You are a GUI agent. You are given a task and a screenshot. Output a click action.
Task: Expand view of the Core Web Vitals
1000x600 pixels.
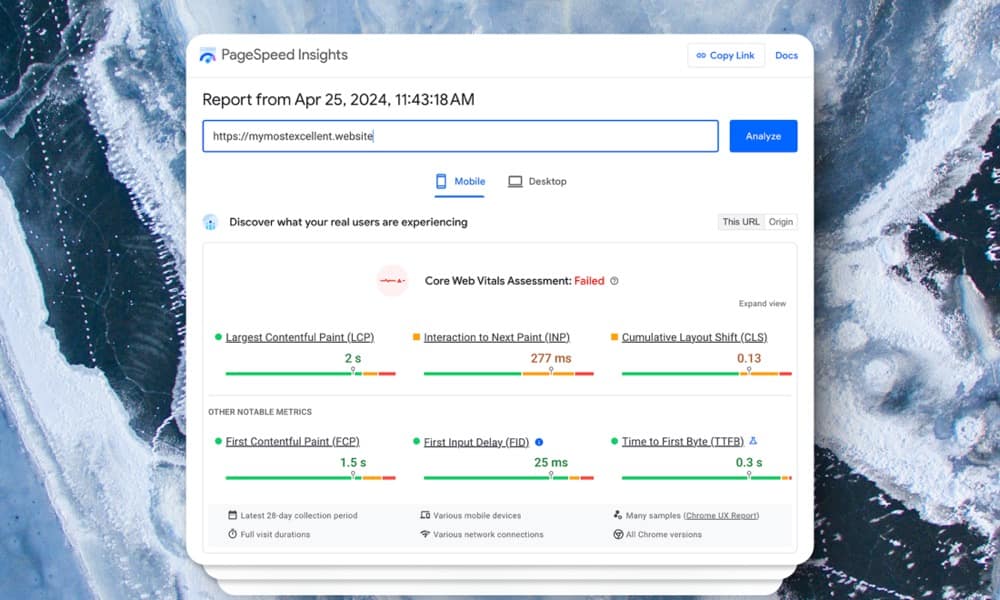(762, 304)
